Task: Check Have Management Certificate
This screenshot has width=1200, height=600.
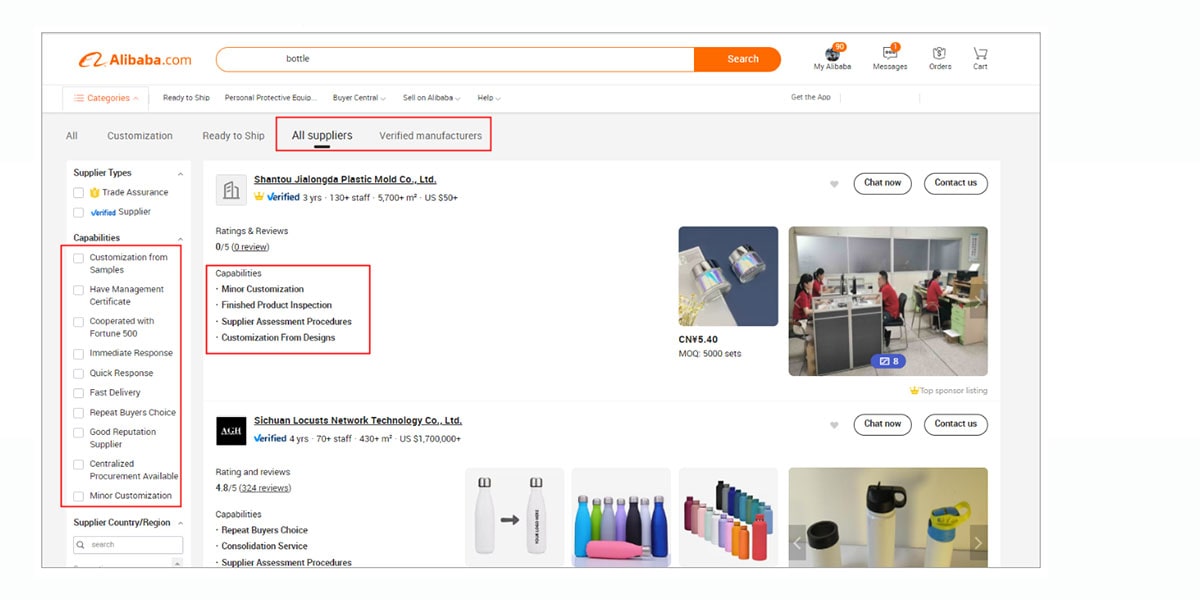Action: pos(79,290)
